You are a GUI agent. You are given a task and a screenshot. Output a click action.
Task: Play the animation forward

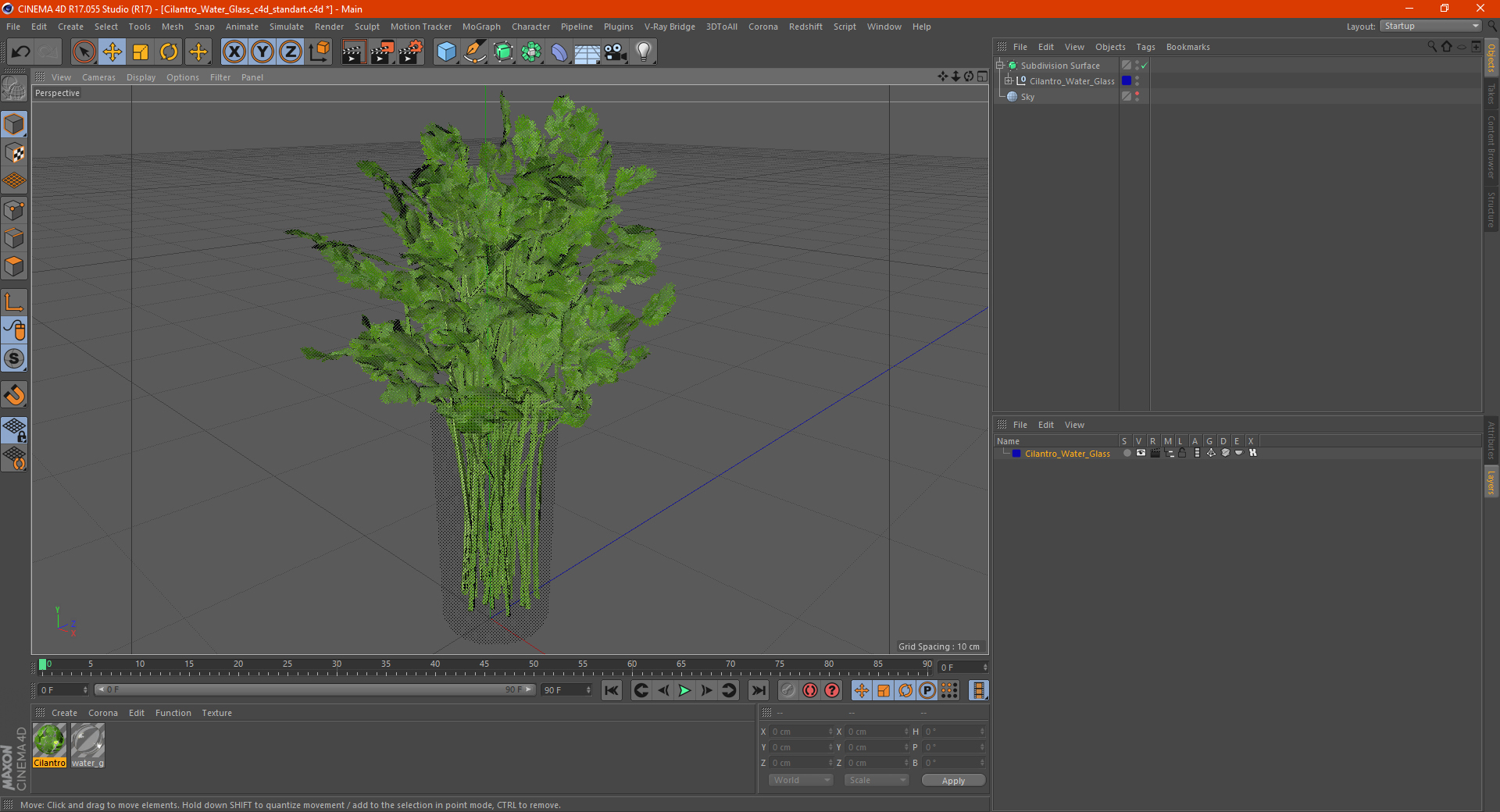684,690
